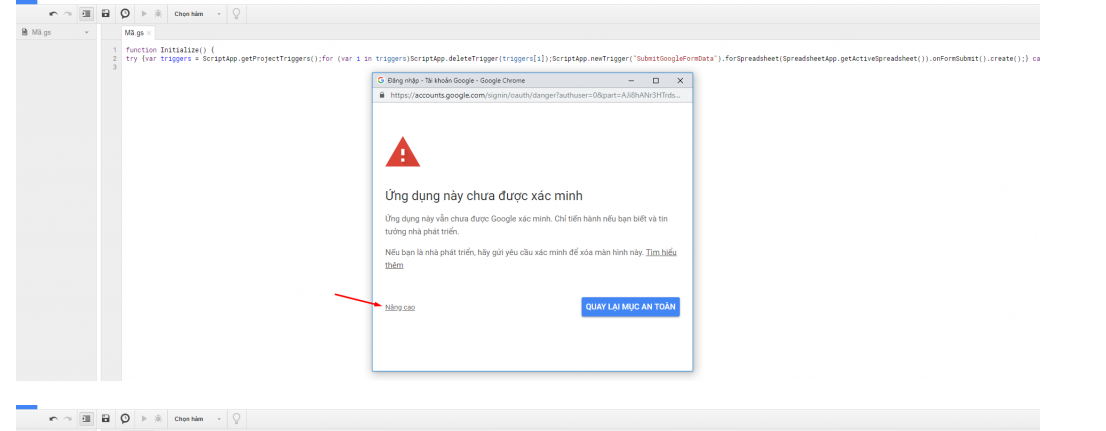Toggle the indent icon in upper toolbar
Viewport: 1106px width, 431px height.
click(x=86, y=14)
